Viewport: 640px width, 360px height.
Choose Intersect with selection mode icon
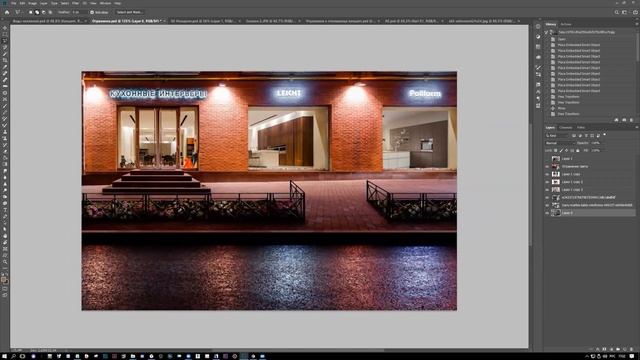50,12
